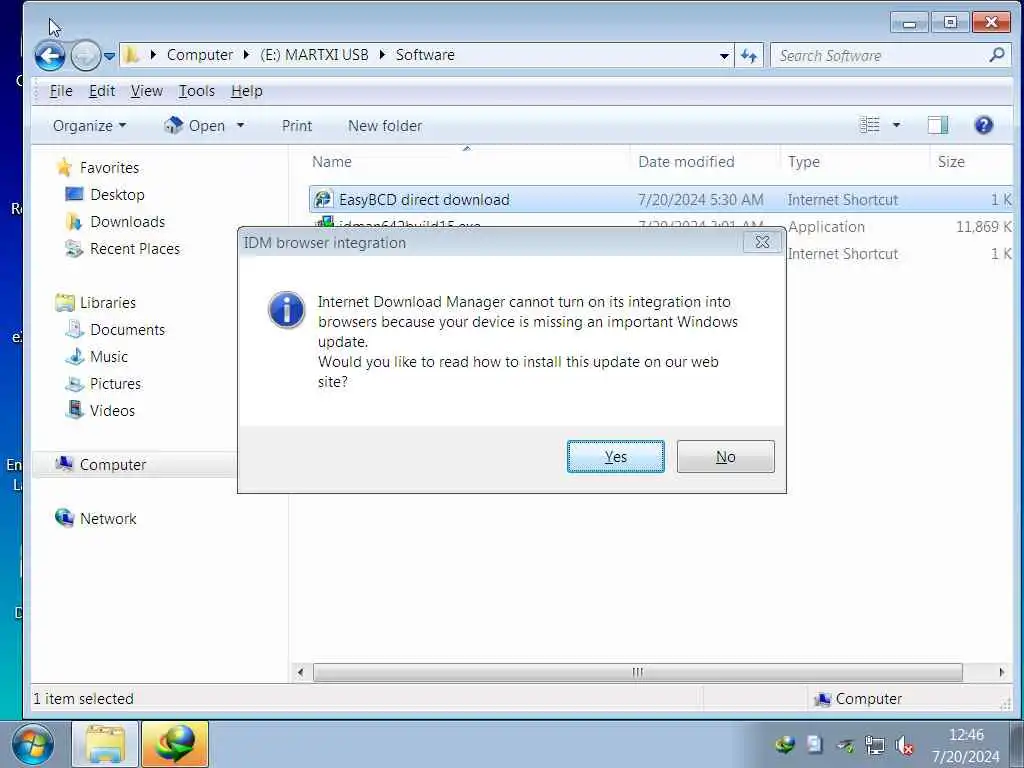This screenshot has width=1024, height=768.
Task: Expand the view options dropdown arrow
Action: pos(896,125)
